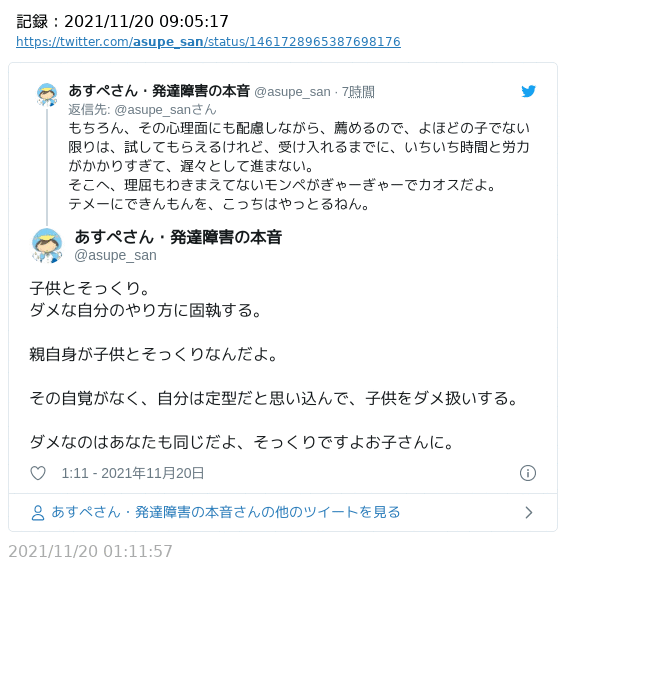Click the small profile avatar in the reply
The width and height of the screenshot is (660, 696).
pyautogui.click(x=47, y=95)
